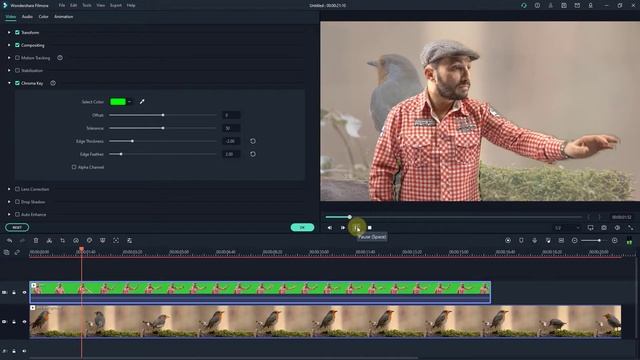Reset Edge Feather with its reset icon
This screenshot has height=360, width=640.
[x=253, y=154]
